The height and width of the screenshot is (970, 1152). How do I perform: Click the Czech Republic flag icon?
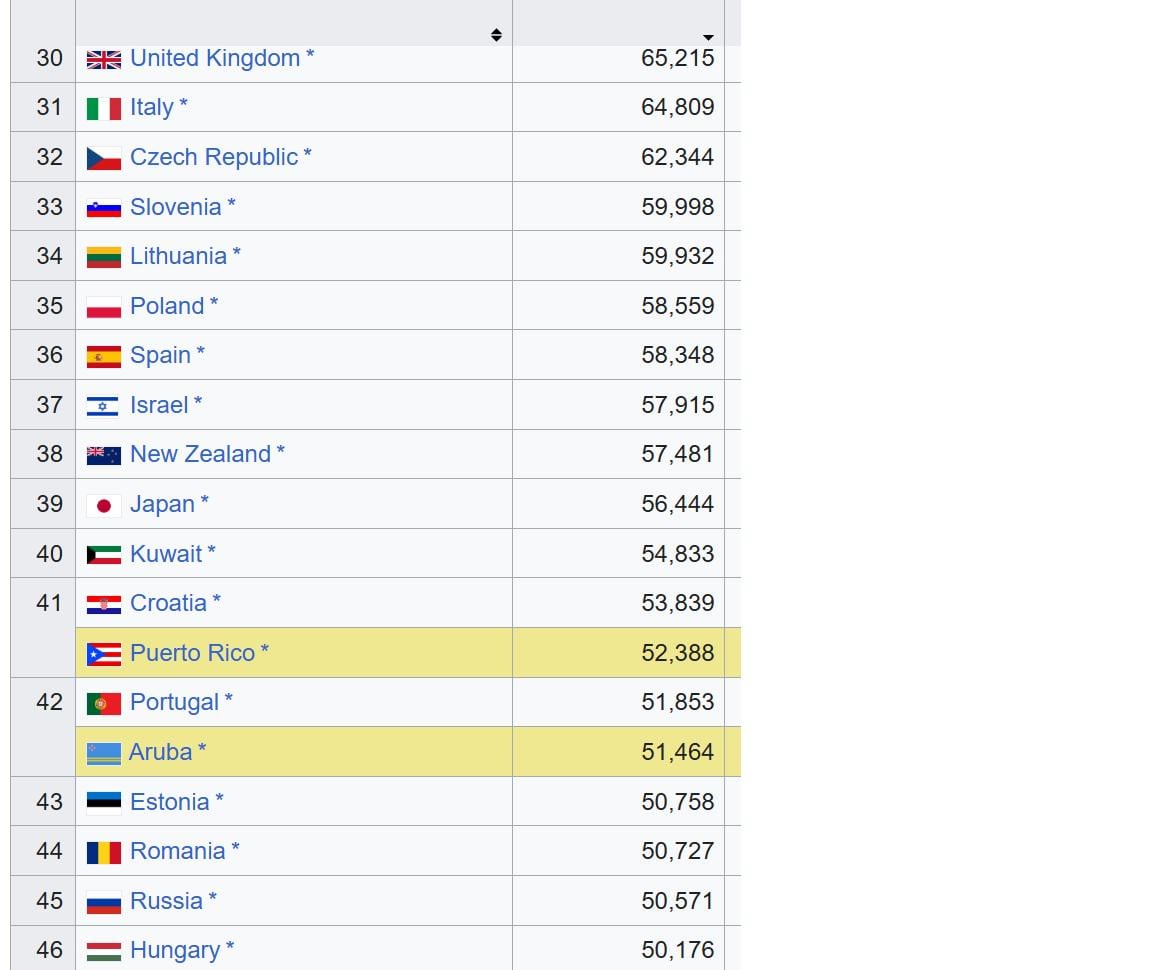103,158
